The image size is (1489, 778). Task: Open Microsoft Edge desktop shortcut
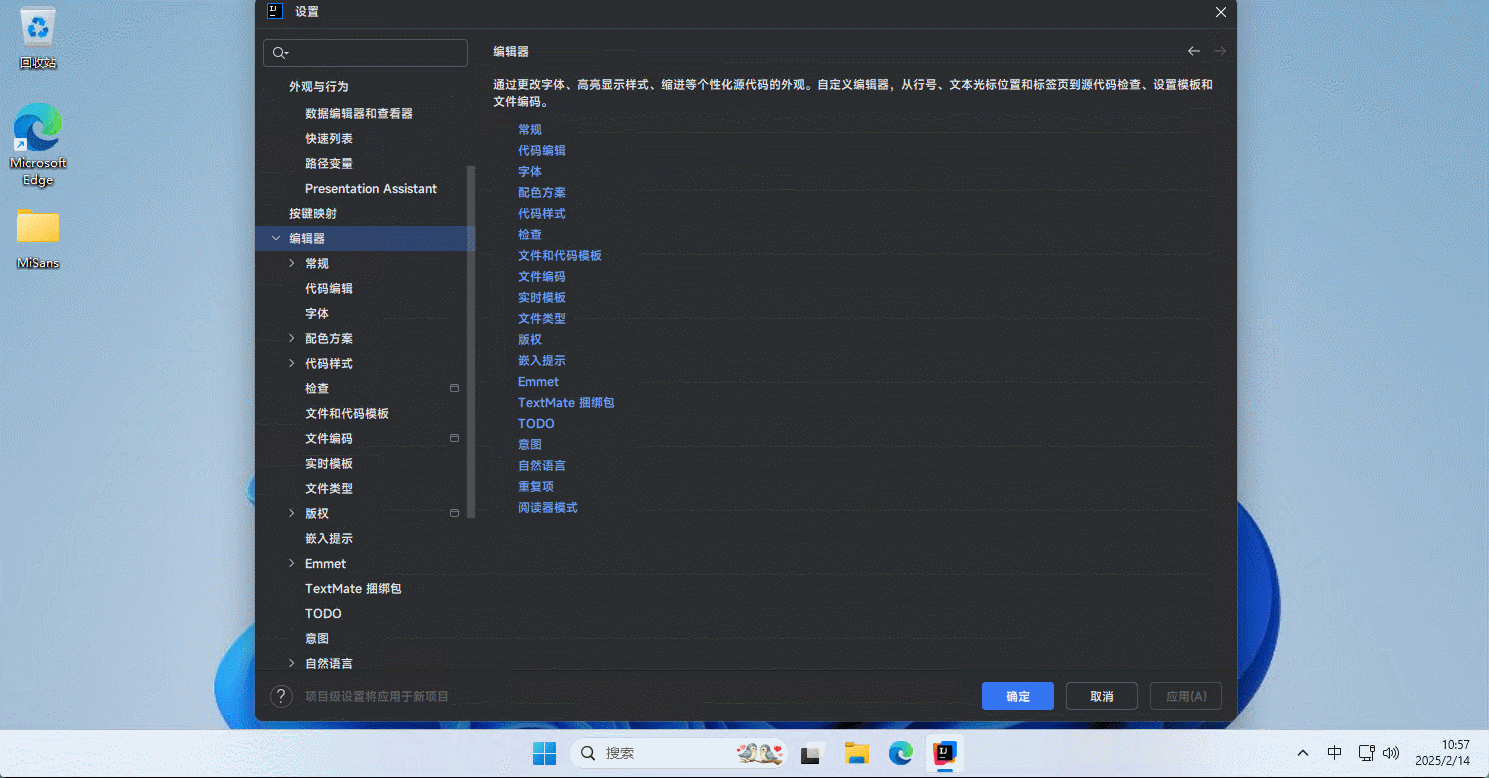pos(38,144)
